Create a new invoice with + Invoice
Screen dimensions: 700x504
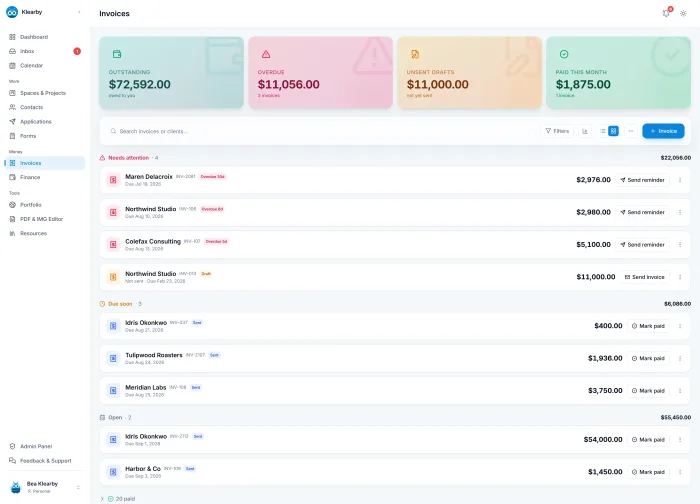(663, 131)
